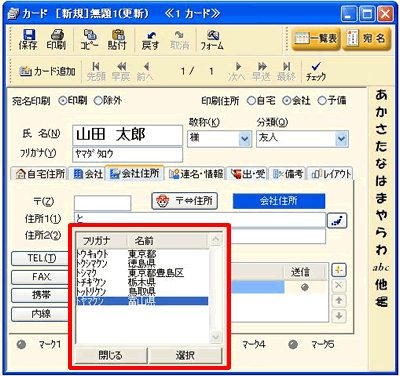Click the フリガナ field ヤマダ タロウ
The height and width of the screenshot is (376, 400).
[127, 154]
